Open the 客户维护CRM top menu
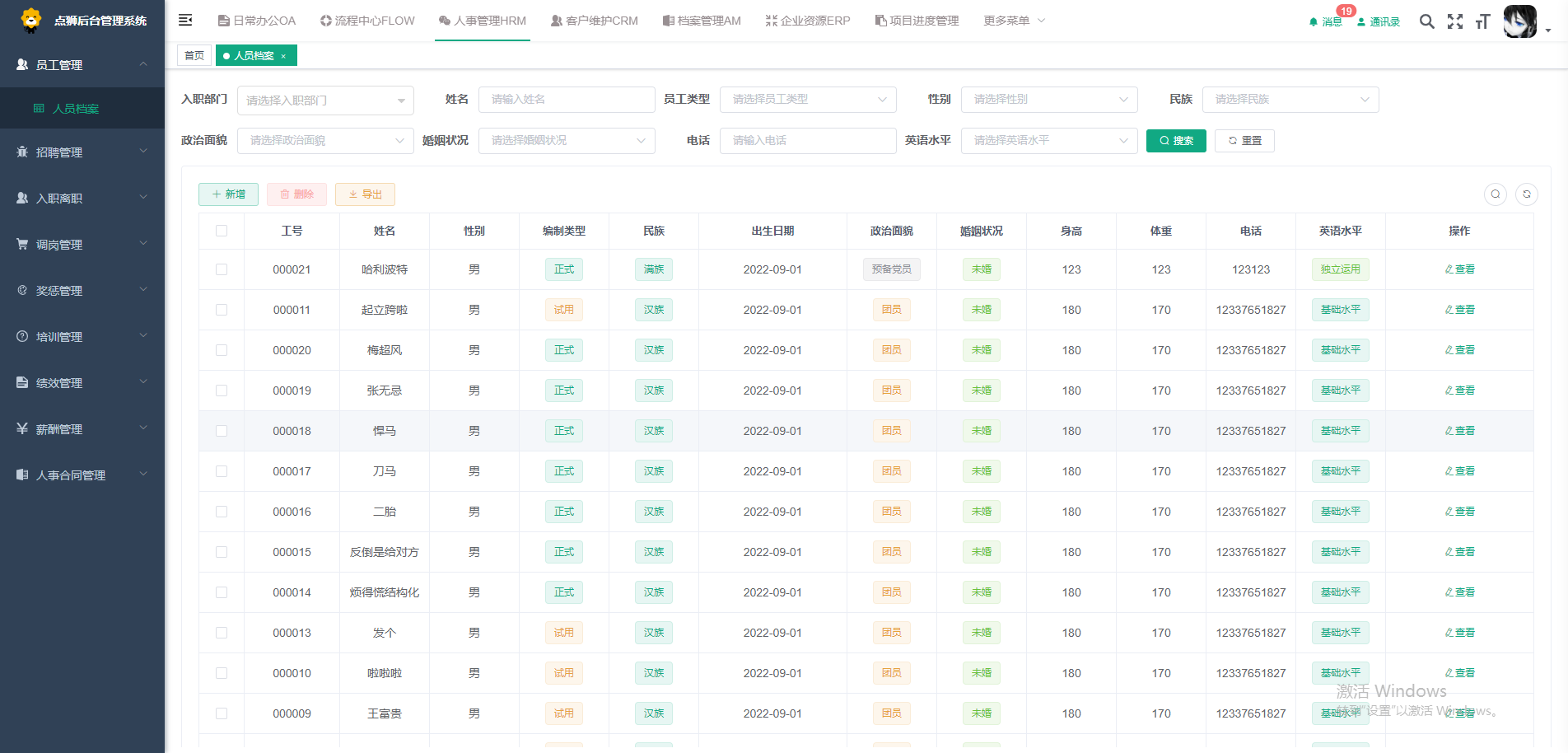Image resolution: width=1568 pixels, height=753 pixels. 594,21
